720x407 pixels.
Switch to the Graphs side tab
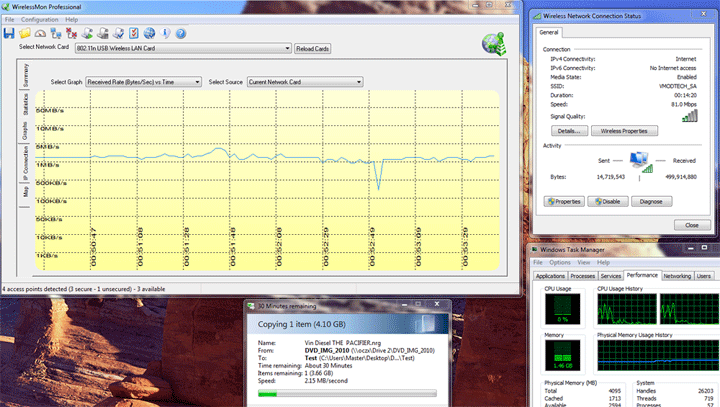(25, 131)
